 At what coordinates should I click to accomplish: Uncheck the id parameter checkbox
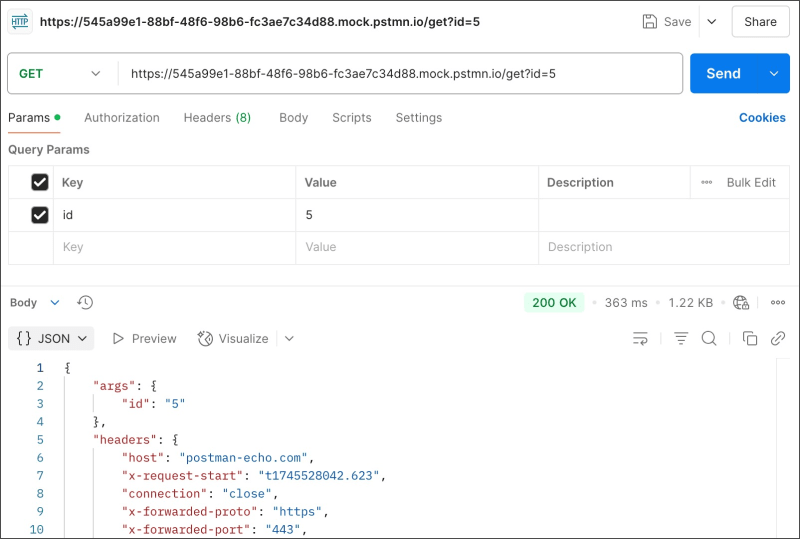tap(40, 215)
